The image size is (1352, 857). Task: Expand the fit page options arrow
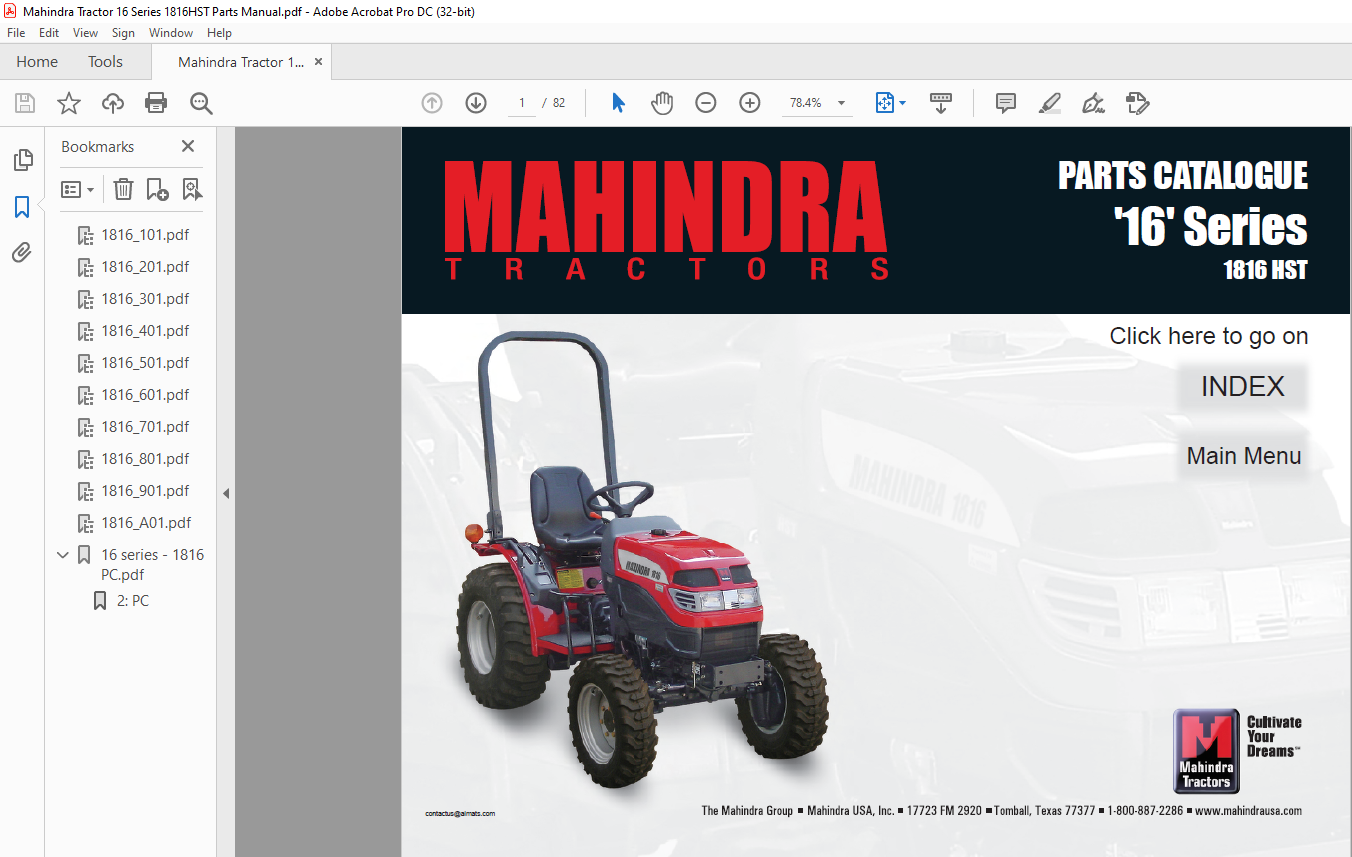click(x=903, y=103)
